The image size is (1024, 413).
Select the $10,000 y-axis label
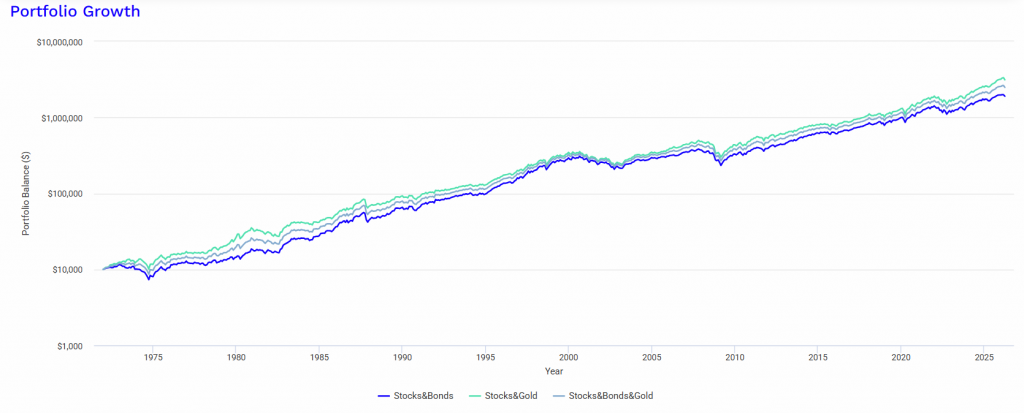click(x=66, y=270)
